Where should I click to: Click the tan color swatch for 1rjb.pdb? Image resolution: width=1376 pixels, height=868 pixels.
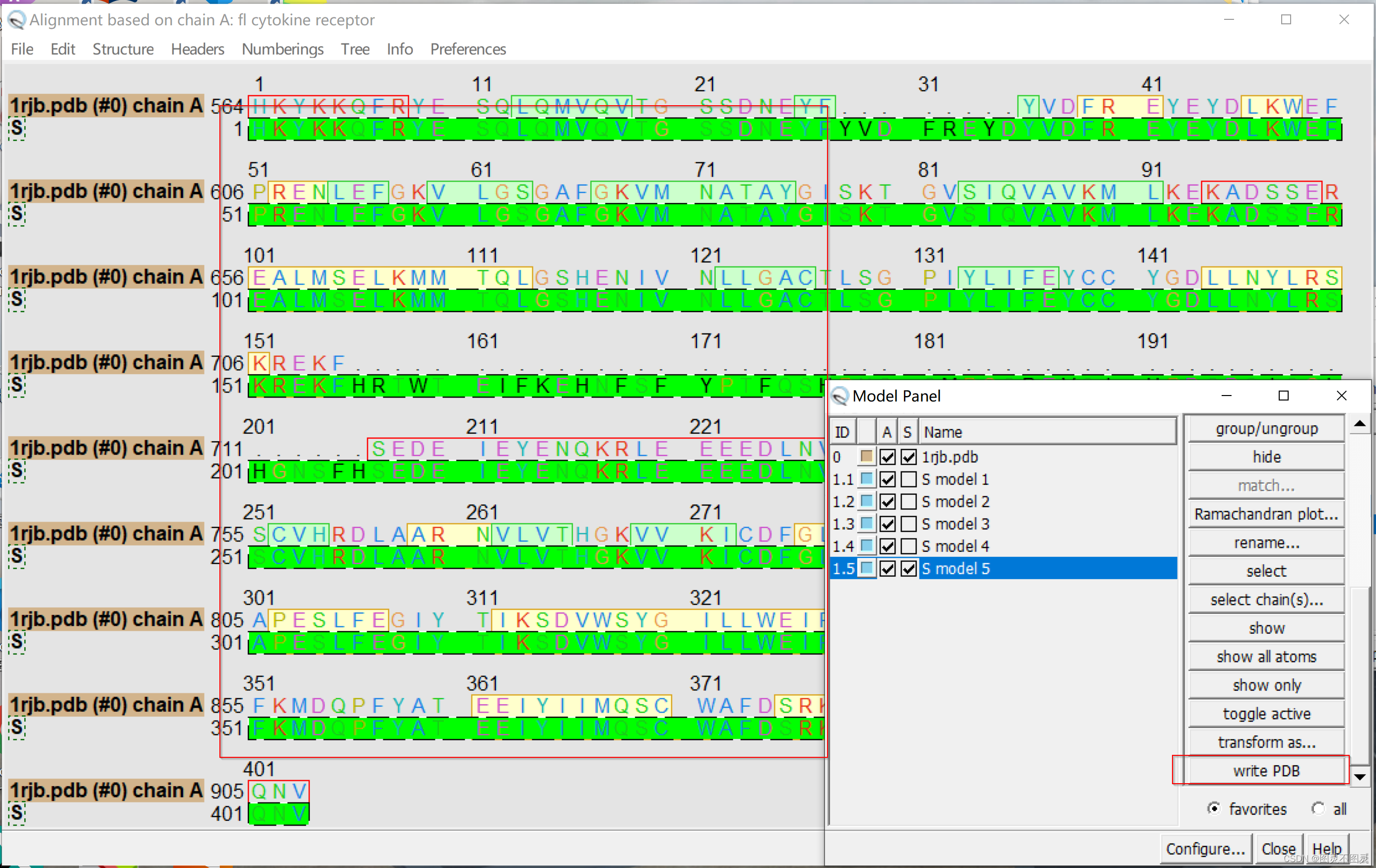(866, 457)
